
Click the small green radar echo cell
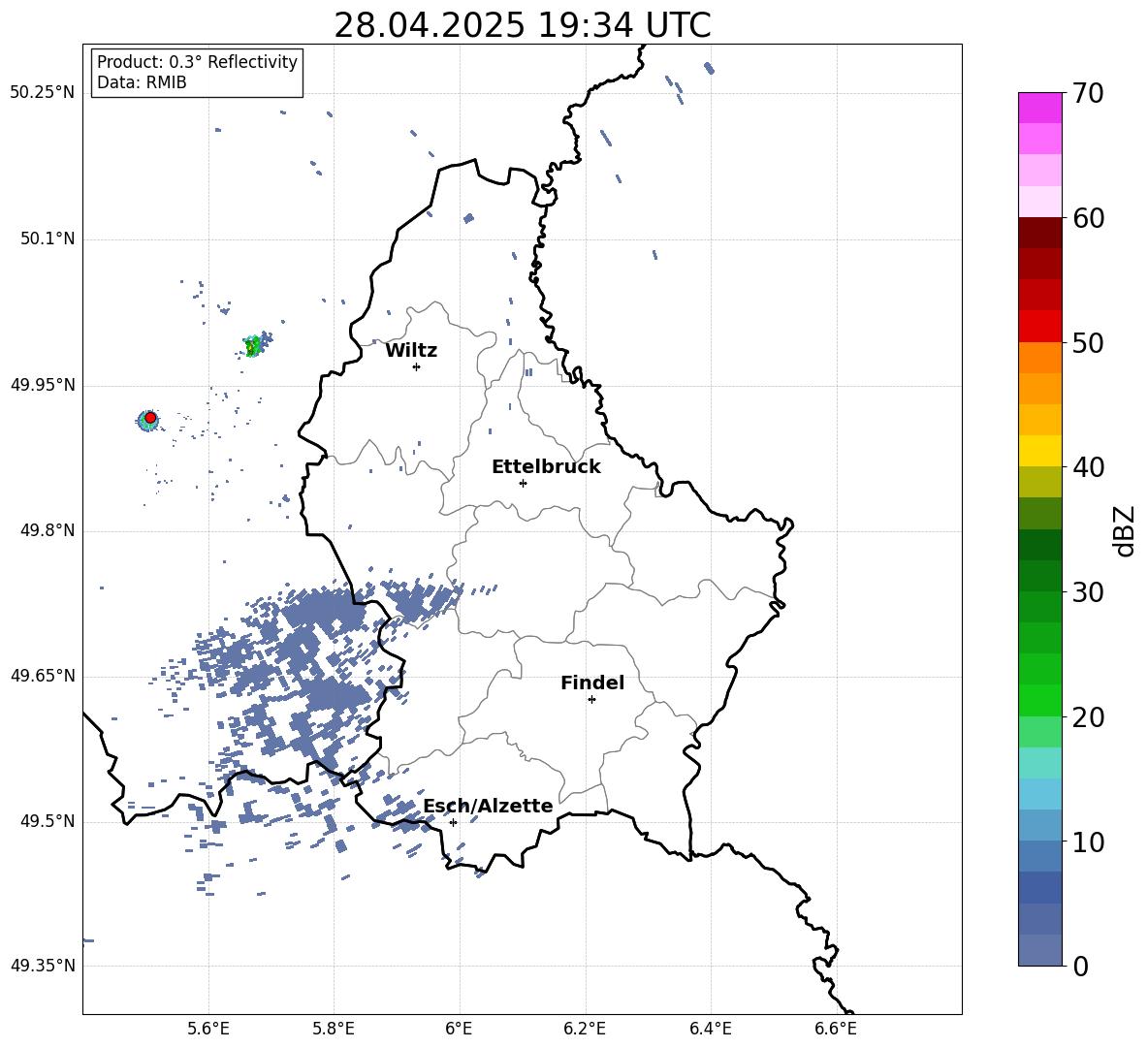pyautogui.click(x=253, y=345)
